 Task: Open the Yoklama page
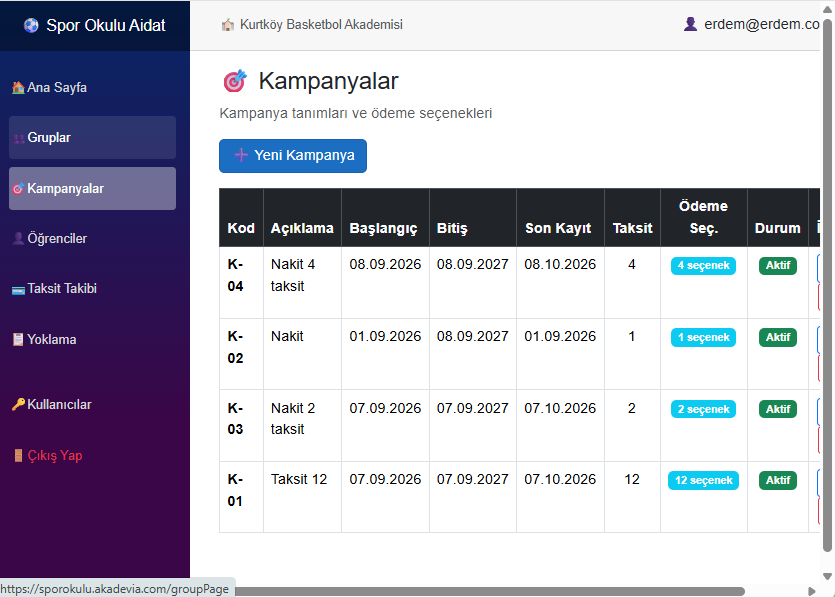point(92,339)
